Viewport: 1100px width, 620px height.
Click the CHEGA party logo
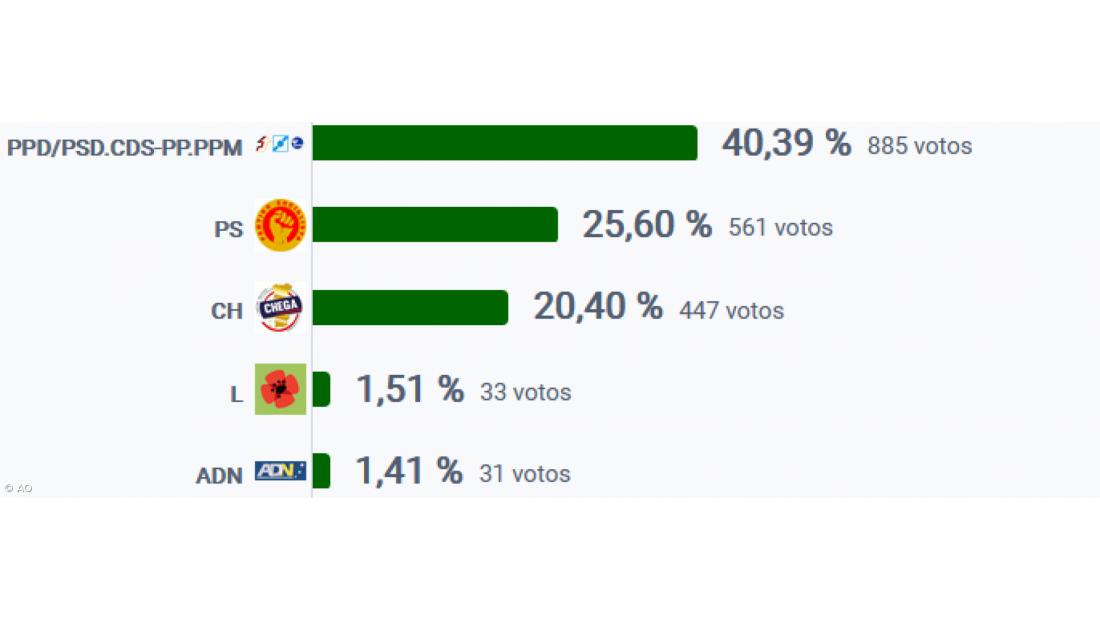(x=280, y=307)
